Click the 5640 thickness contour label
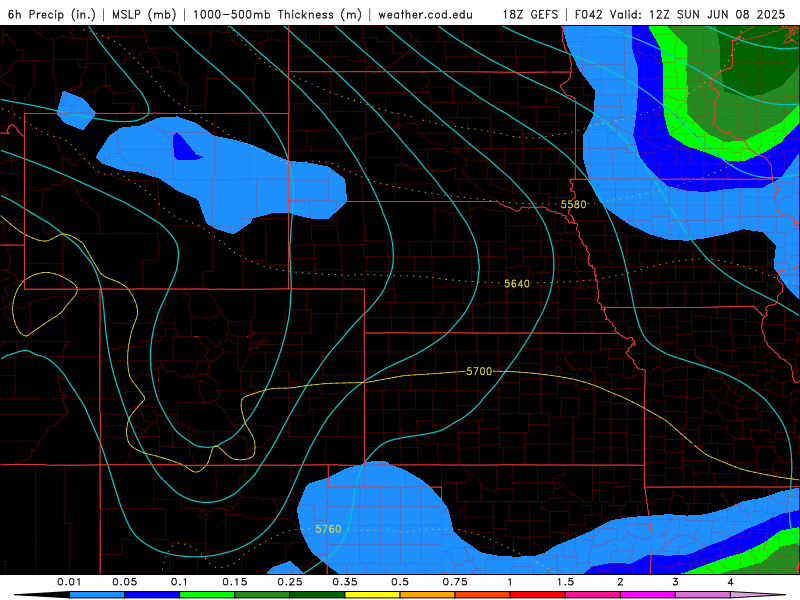The image size is (800, 600). pos(517,284)
